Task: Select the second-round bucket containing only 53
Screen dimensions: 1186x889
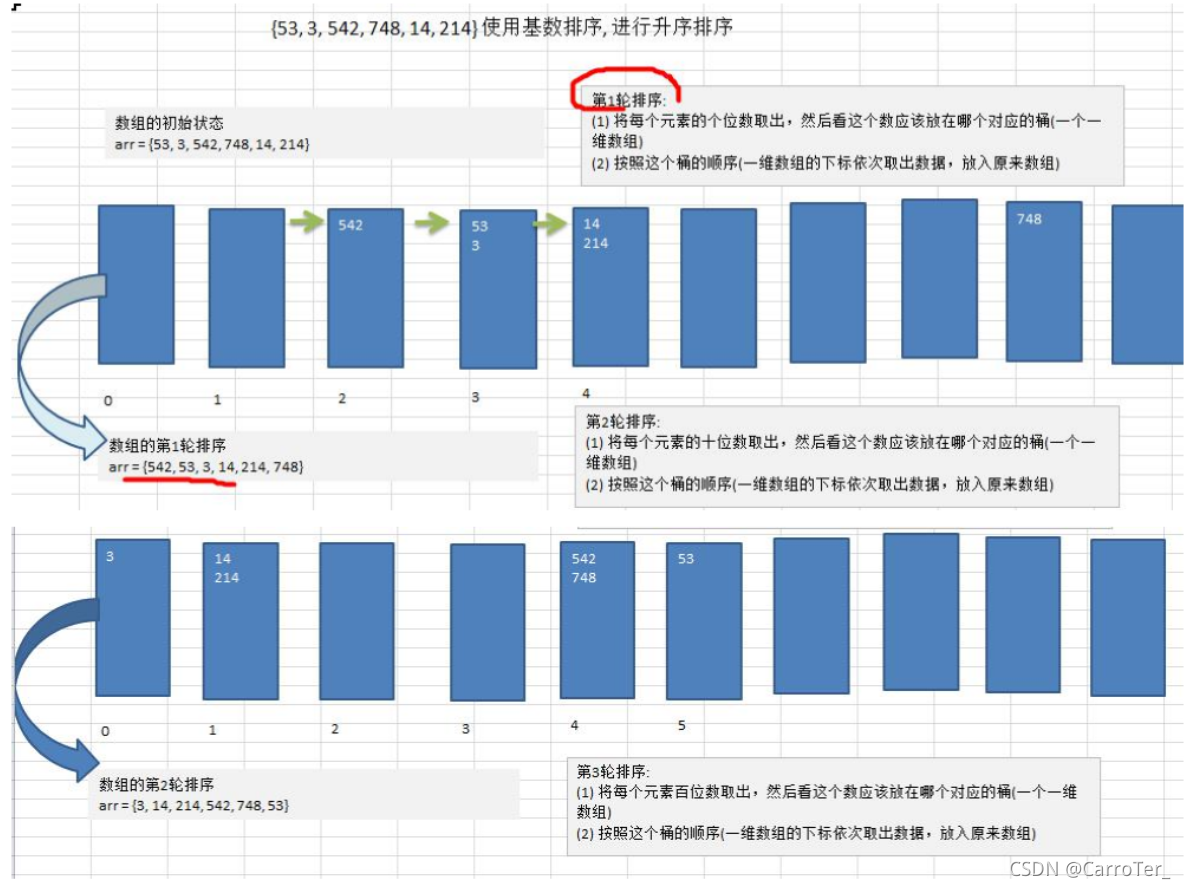Action: click(x=704, y=621)
